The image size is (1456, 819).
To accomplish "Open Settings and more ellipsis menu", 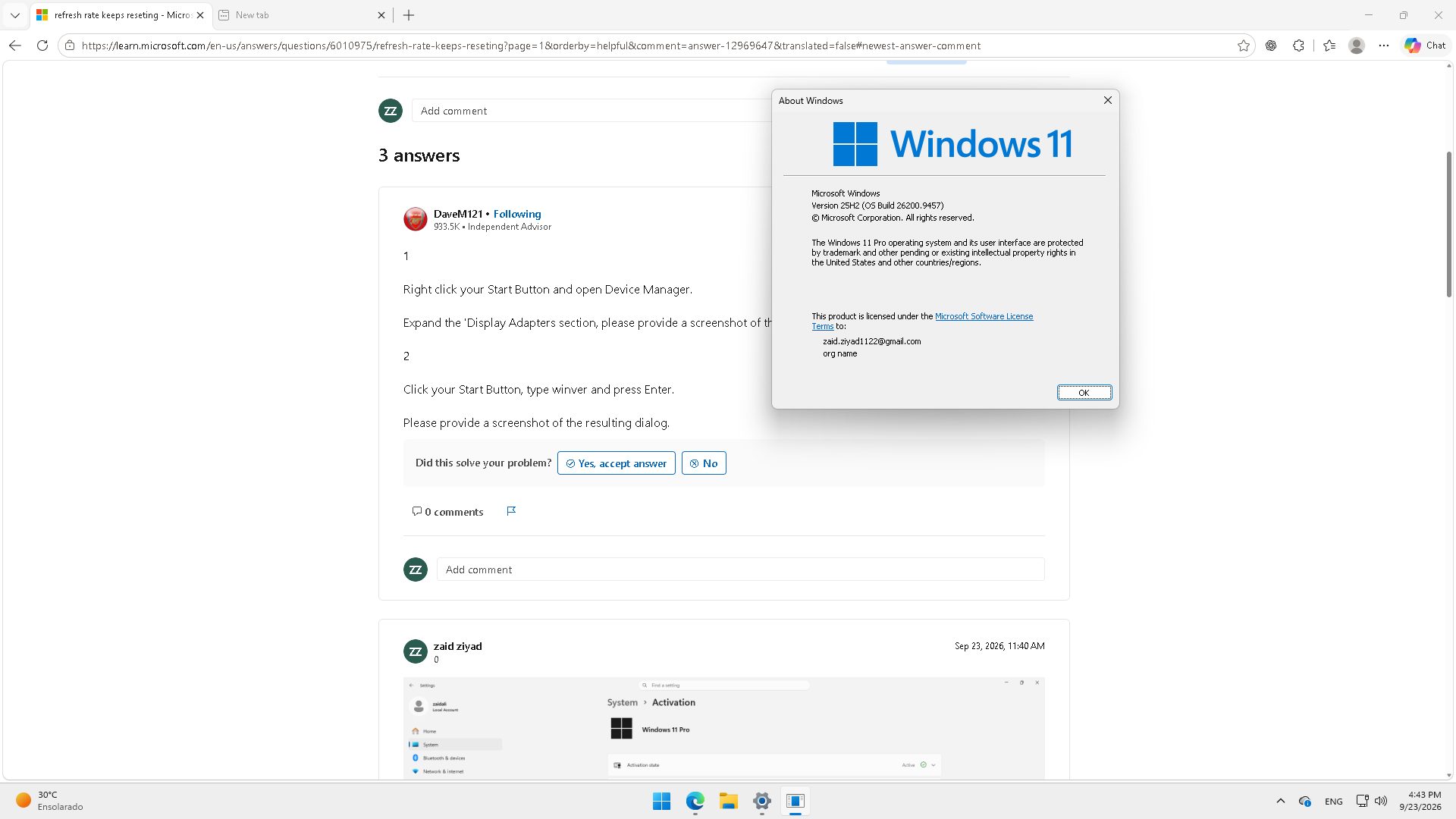I will tap(1384, 45).
